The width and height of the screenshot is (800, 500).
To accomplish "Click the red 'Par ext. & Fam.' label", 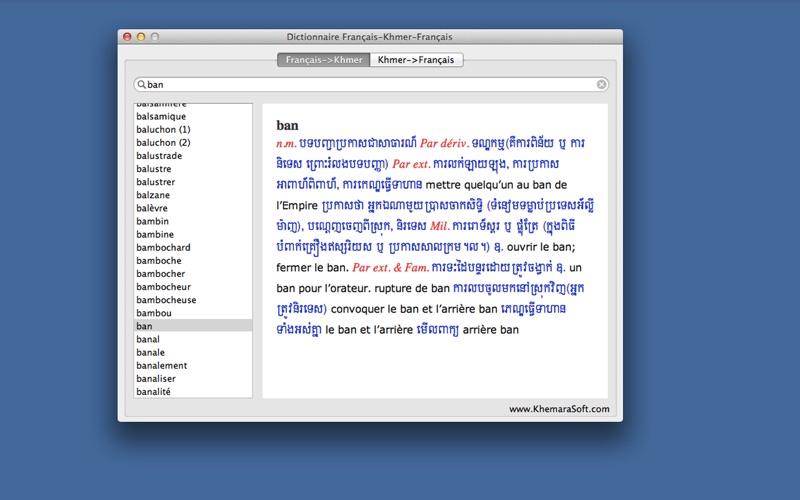I will pyautogui.click(x=390, y=268).
